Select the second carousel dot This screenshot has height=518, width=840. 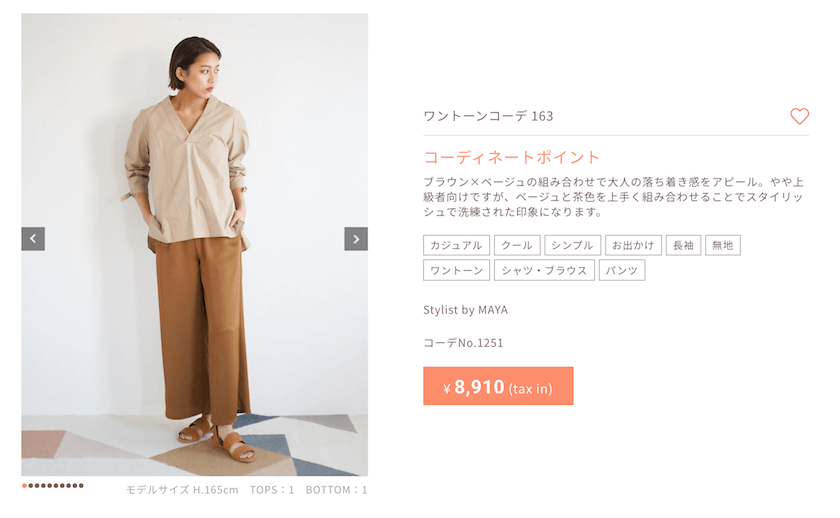31,486
